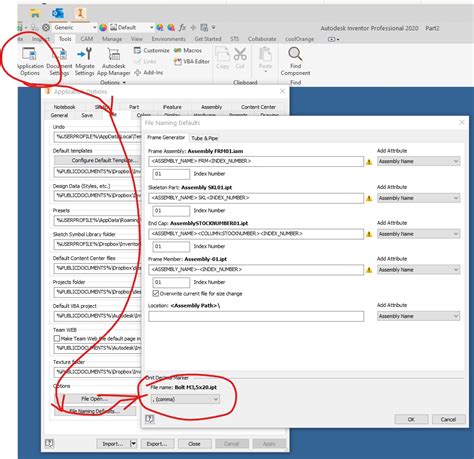Open the Add Attribute dropdown for End Cap
The width and height of the screenshot is (474, 459).
click(418, 234)
